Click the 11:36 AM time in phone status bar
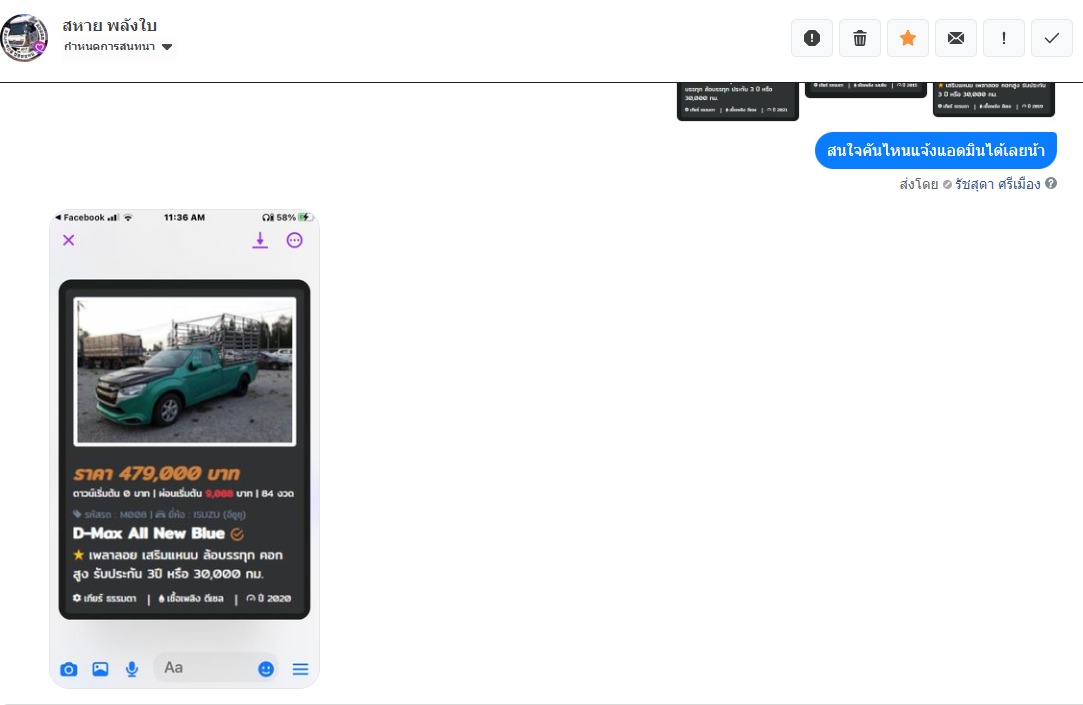This screenshot has width=1083, height=705. pos(184,218)
